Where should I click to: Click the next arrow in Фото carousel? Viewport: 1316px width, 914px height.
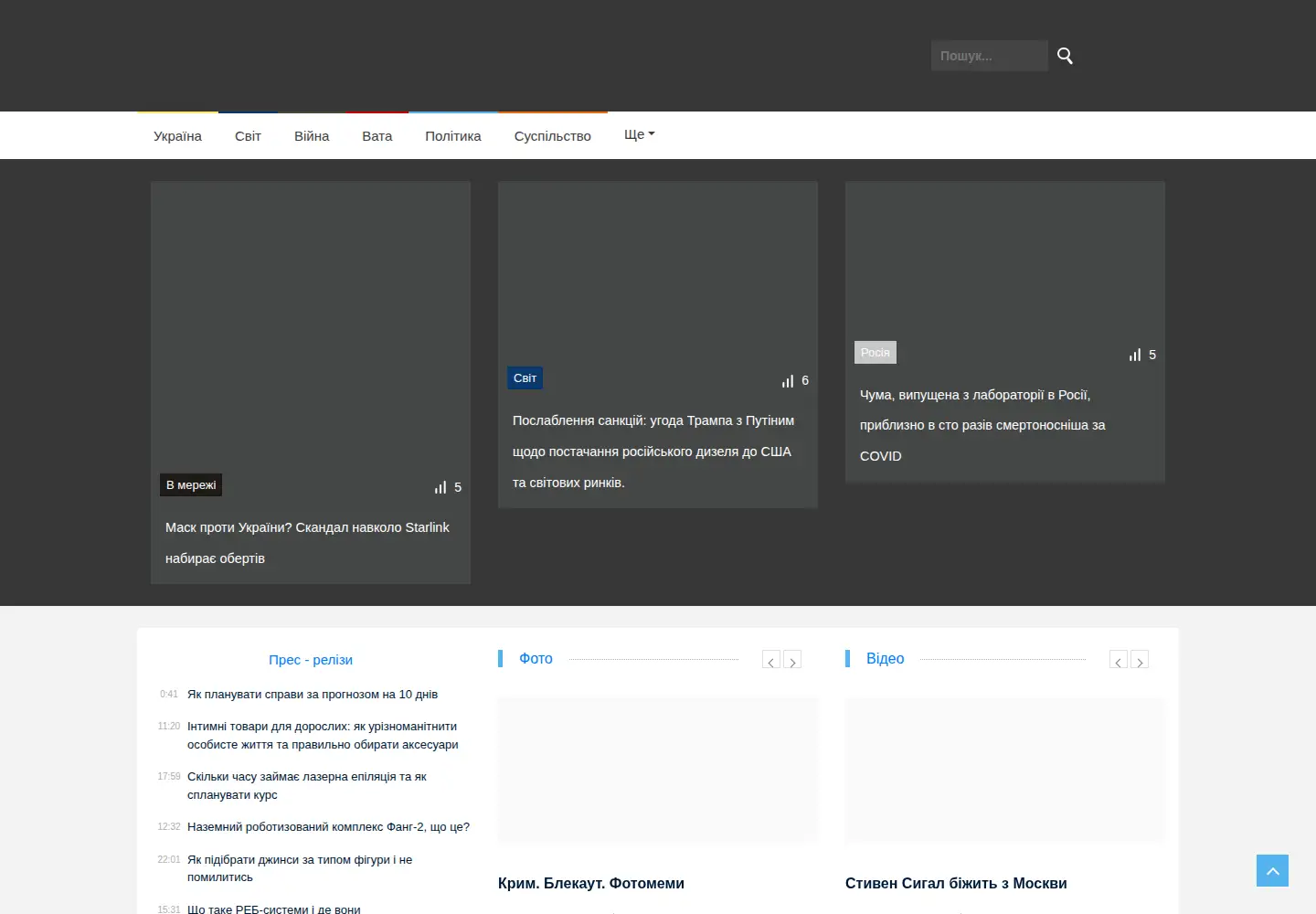click(x=792, y=660)
